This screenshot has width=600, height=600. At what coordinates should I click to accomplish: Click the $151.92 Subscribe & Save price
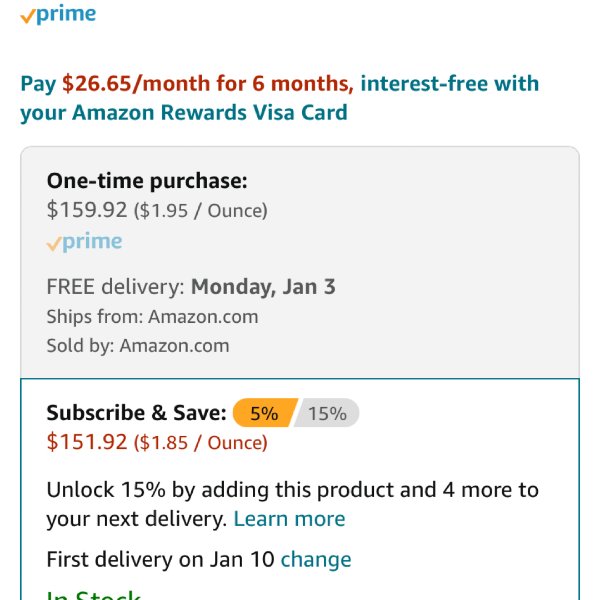click(x=87, y=442)
